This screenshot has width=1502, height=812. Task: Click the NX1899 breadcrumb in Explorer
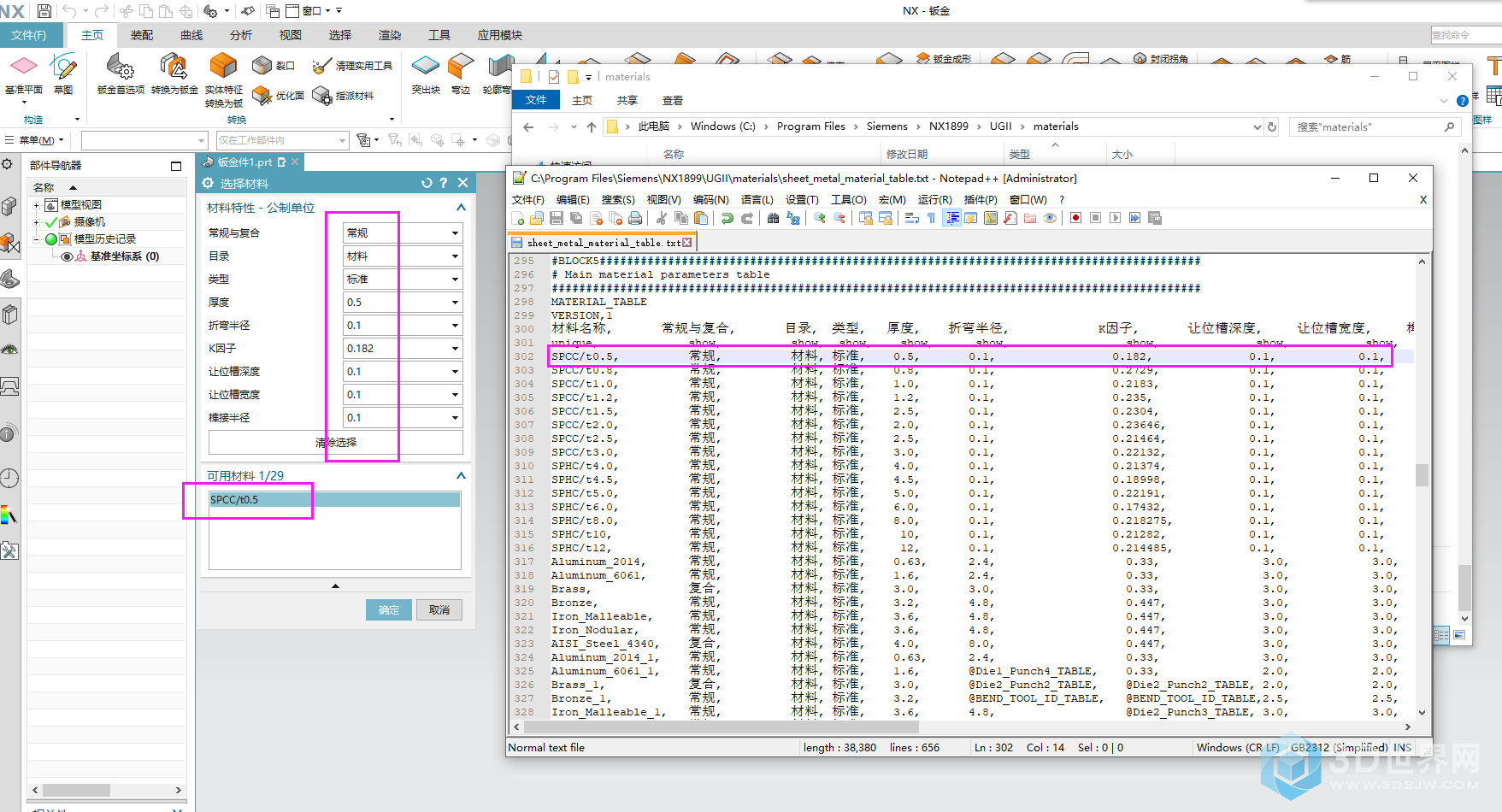(949, 127)
